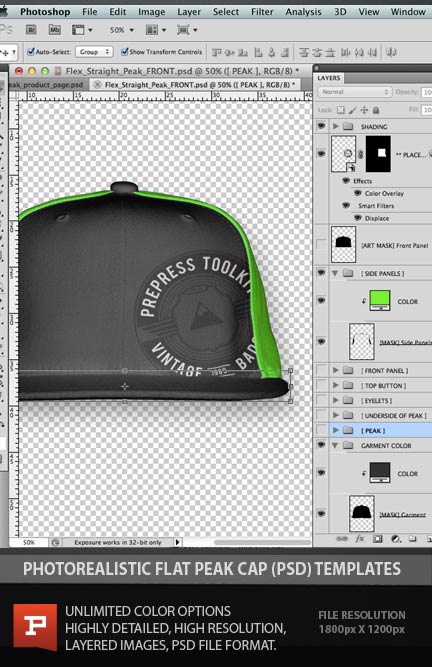
Task: Hide the Color Overlay effect
Action: click(358, 193)
